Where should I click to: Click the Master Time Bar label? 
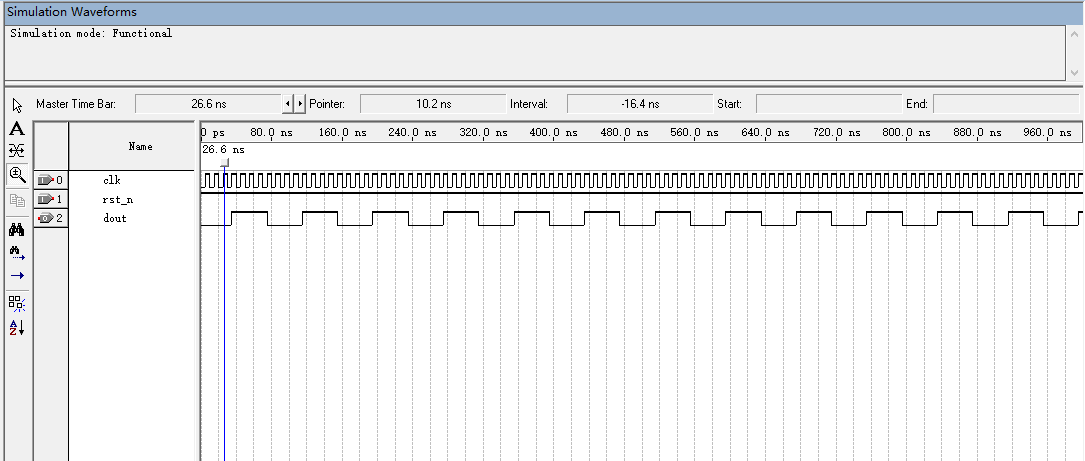[76, 105]
